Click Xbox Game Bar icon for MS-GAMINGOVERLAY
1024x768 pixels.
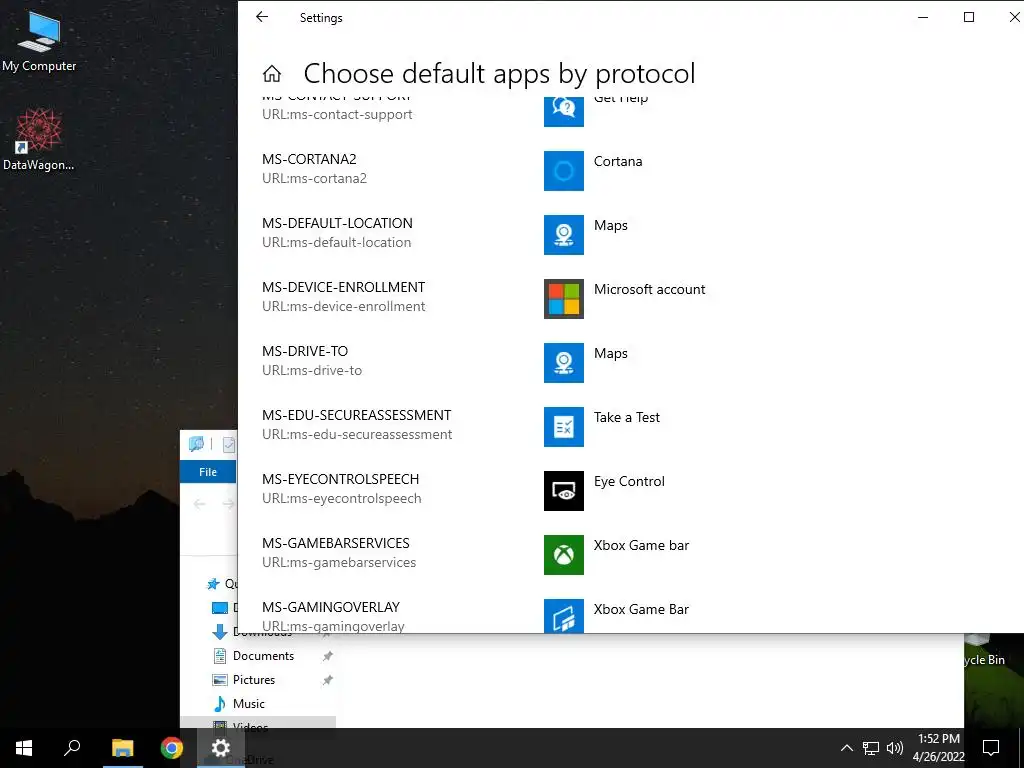pyautogui.click(x=564, y=615)
